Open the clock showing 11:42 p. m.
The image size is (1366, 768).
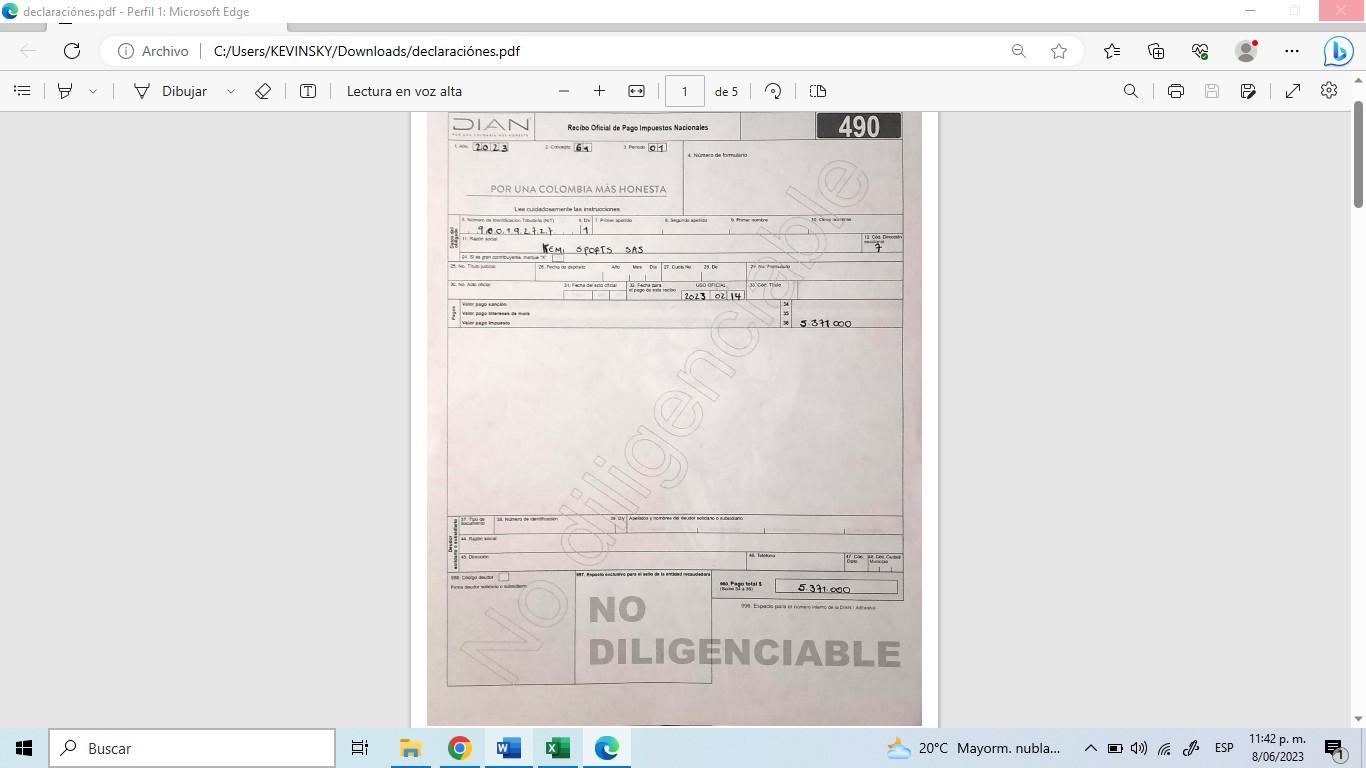1278,748
